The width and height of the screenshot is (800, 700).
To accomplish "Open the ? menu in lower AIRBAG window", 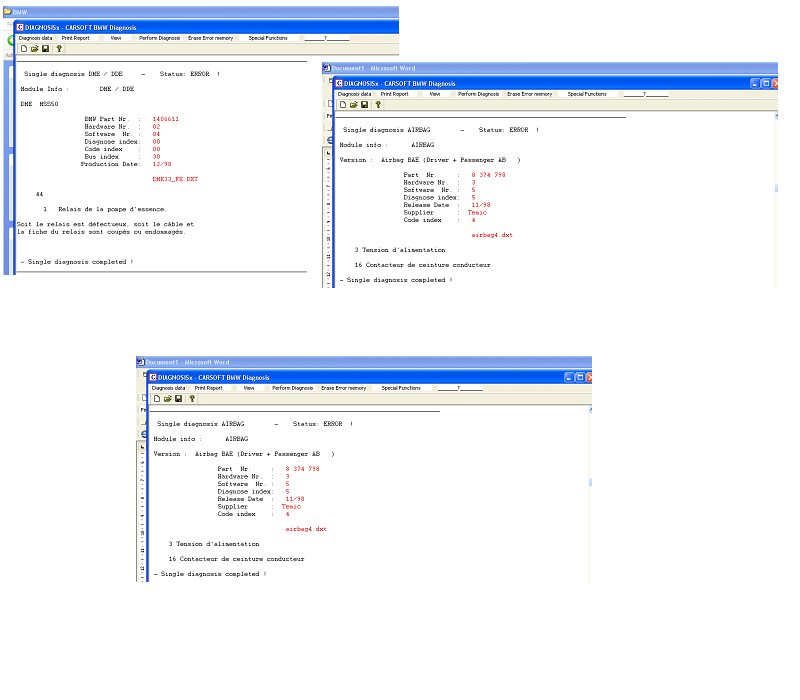I will tap(460, 388).
